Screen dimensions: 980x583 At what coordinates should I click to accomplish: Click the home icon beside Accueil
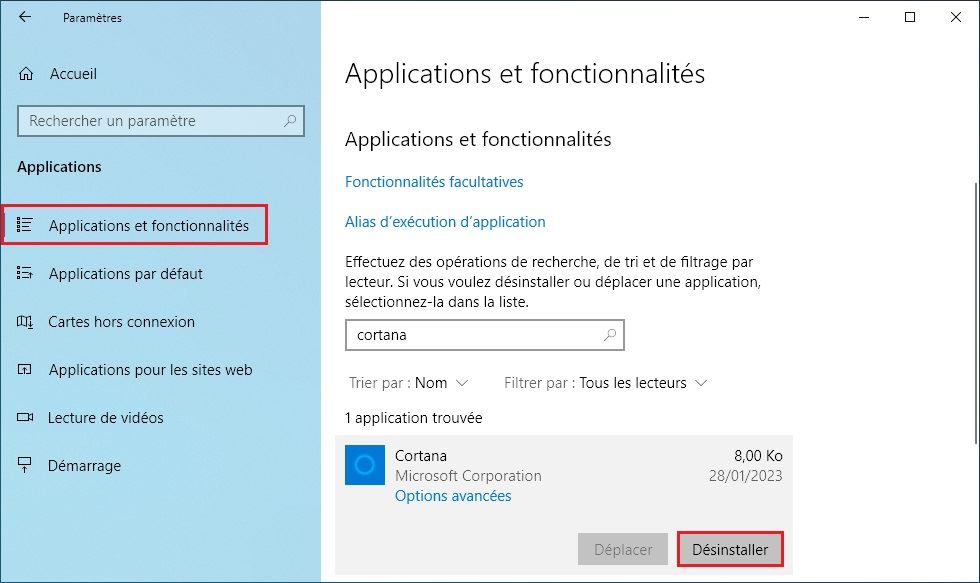click(x=24, y=74)
